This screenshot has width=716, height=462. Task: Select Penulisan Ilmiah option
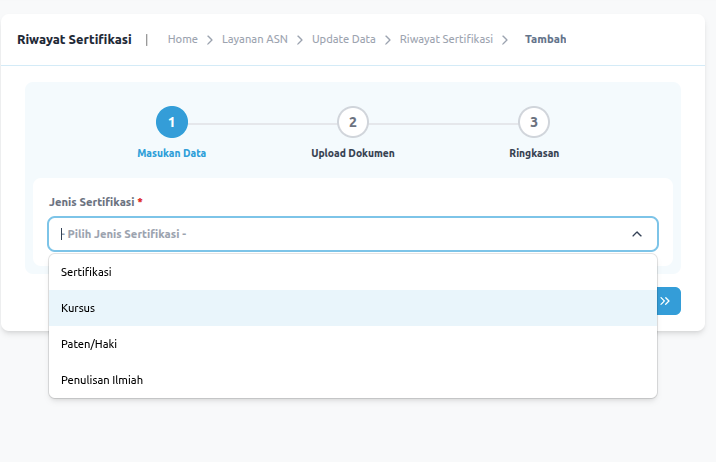pos(102,380)
